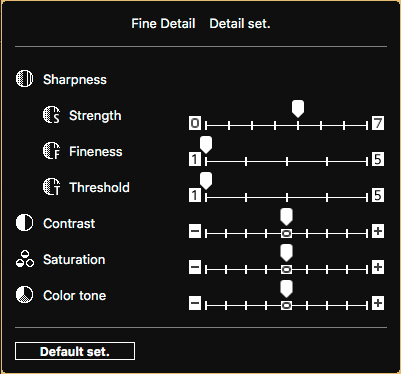401x374 pixels.
Task: Click the Threshold icon marked T
Action: click(51, 187)
